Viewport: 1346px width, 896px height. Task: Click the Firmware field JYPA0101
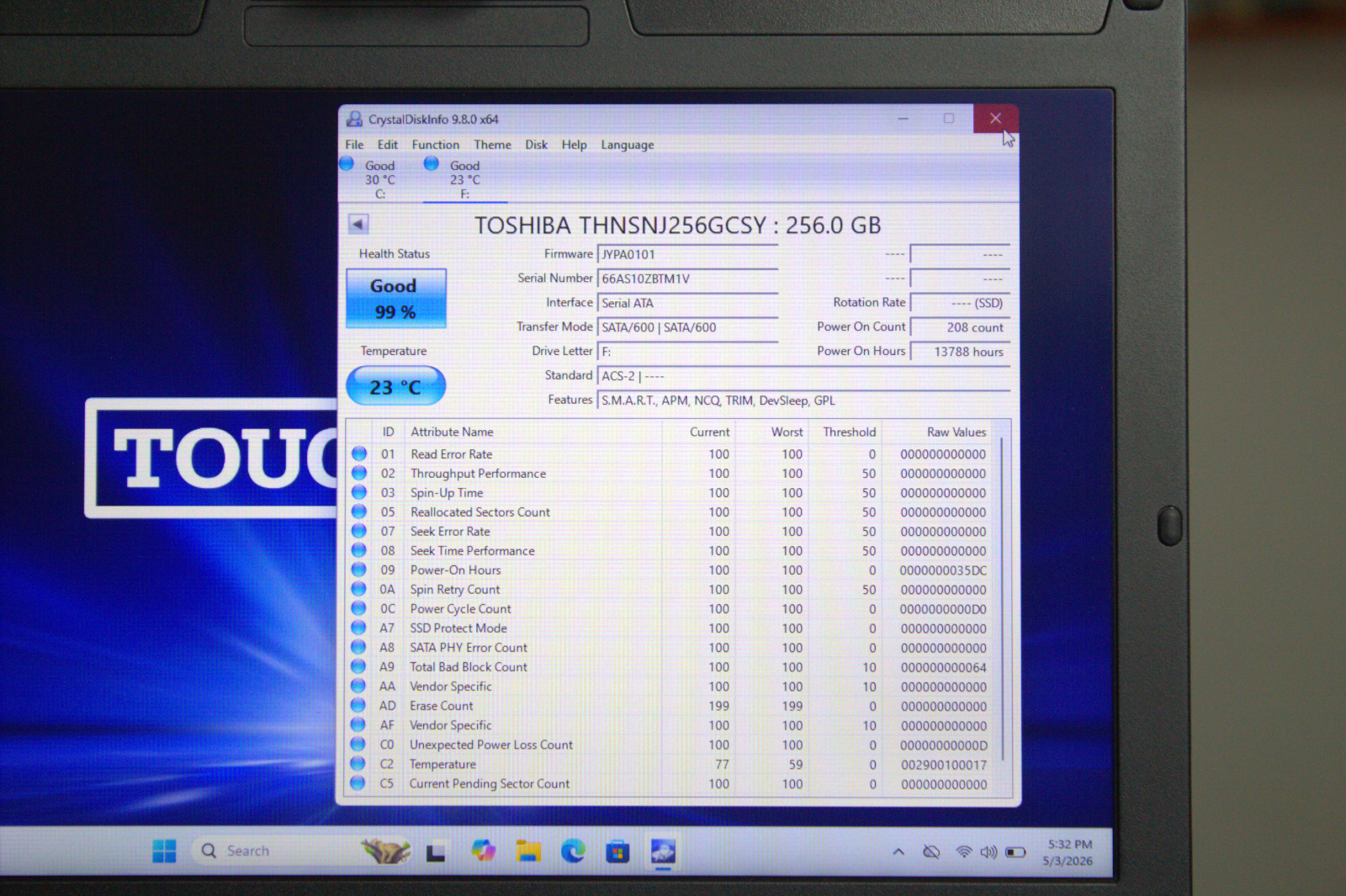pos(687,254)
